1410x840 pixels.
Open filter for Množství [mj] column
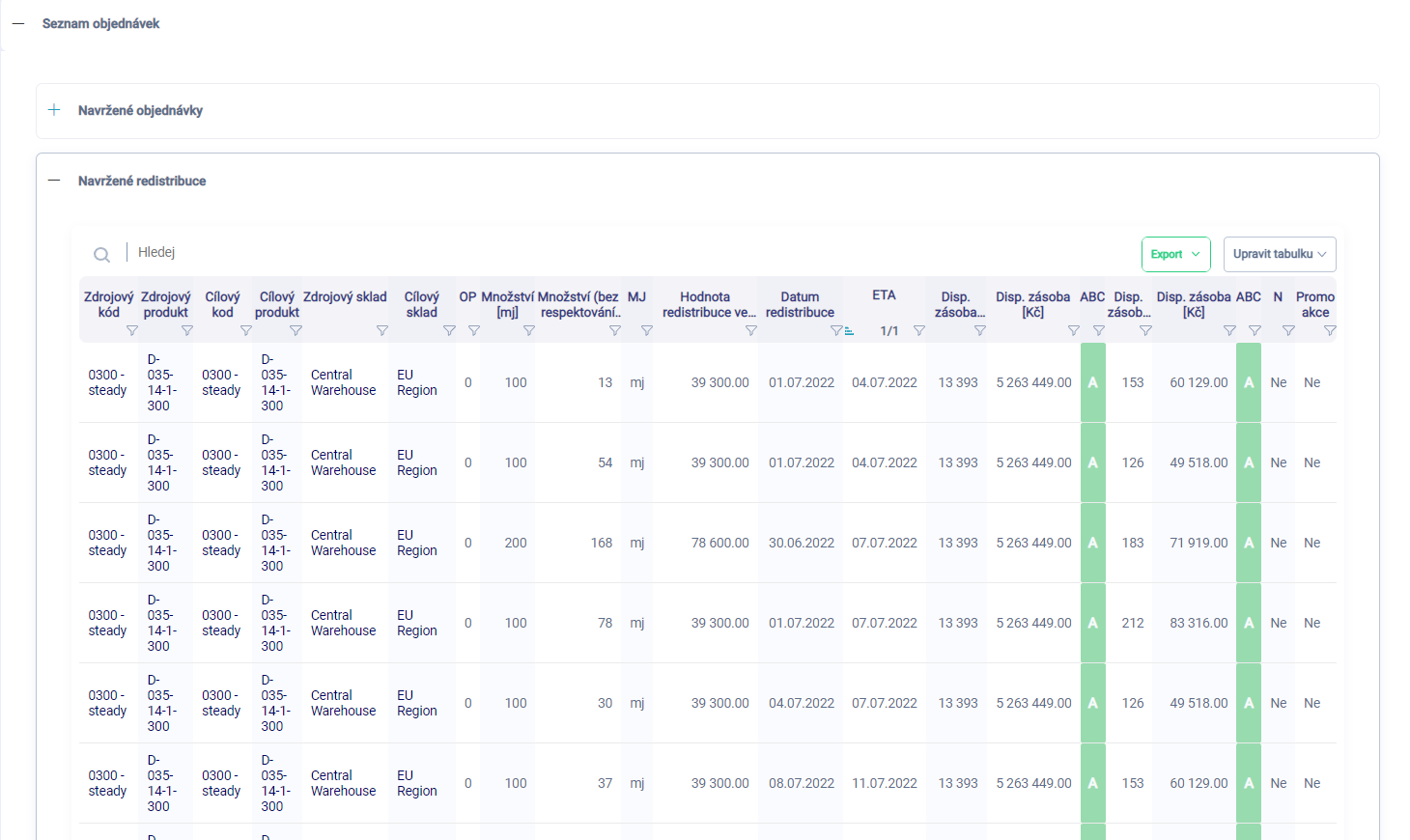[x=529, y=331]
